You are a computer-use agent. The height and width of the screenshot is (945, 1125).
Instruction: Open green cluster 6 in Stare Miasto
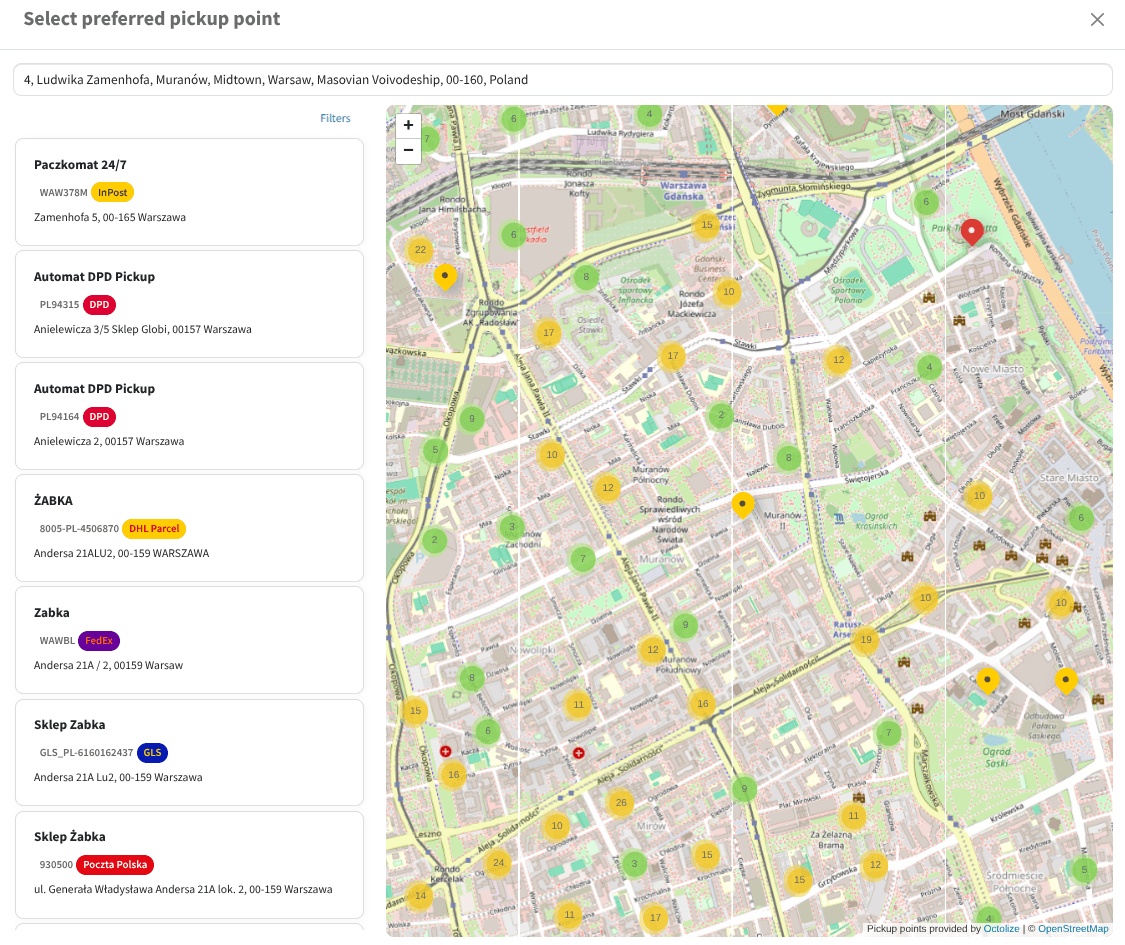[1081, 517]
